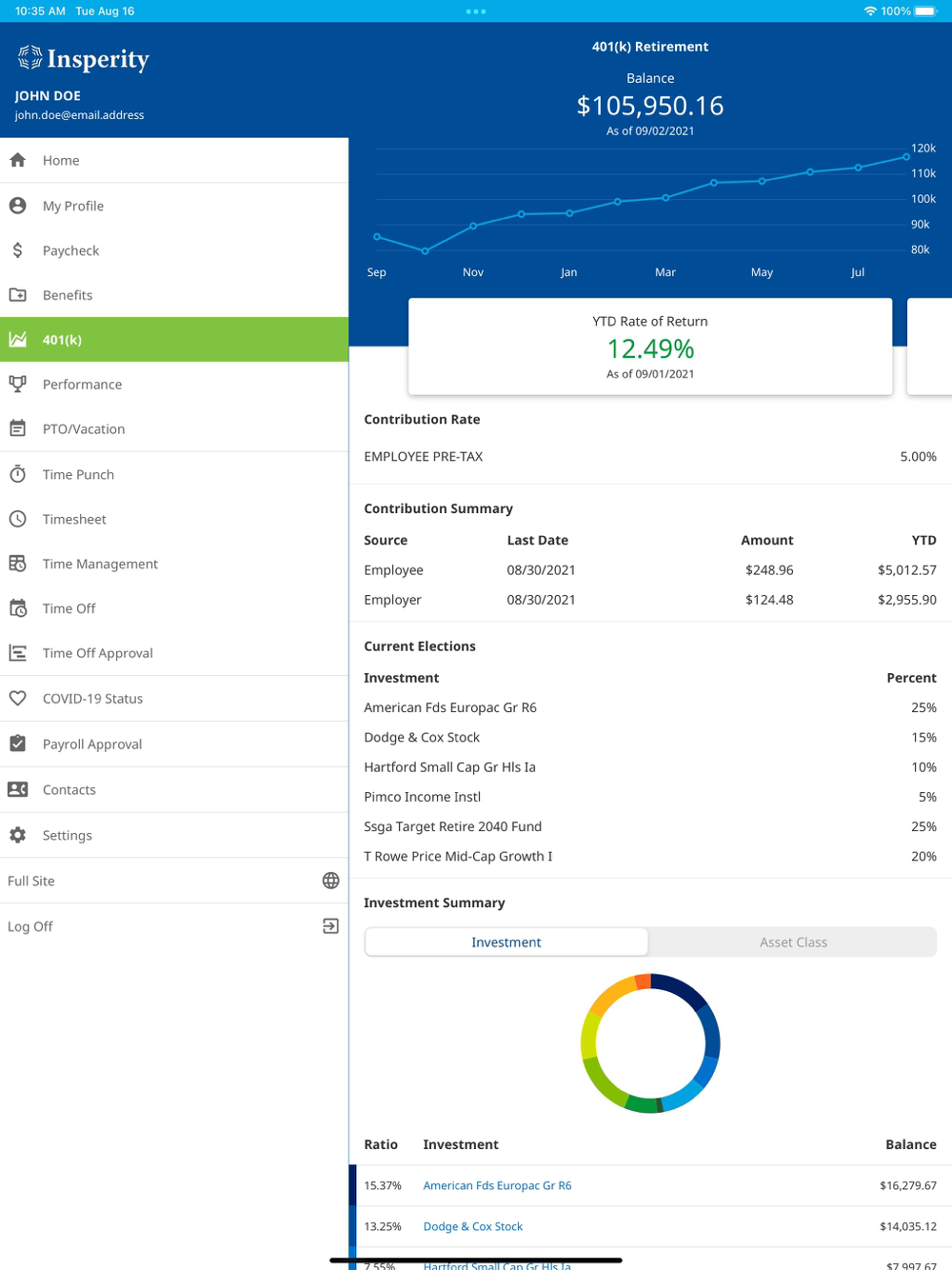952x1270 pixels.
Task: Tap the last data point on balance chart
Action: click(905, 157)
